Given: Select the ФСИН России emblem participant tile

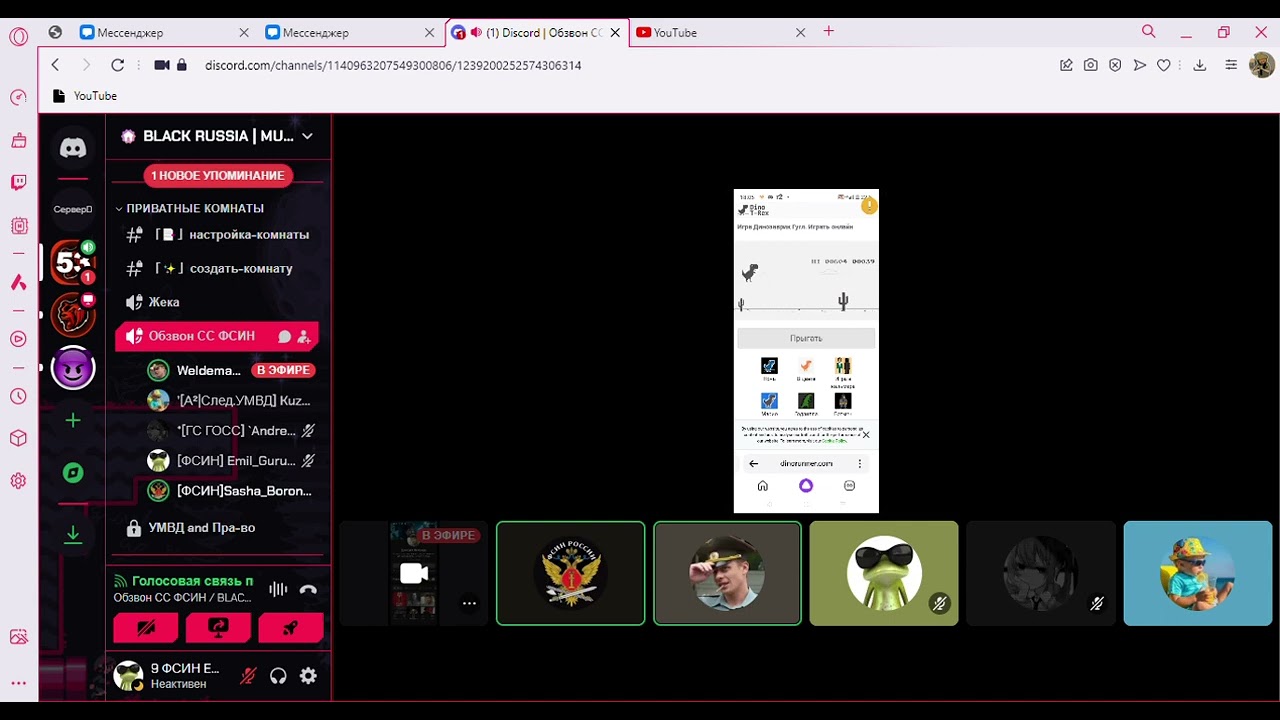Looking at the screenshot, I should [571, 573].
